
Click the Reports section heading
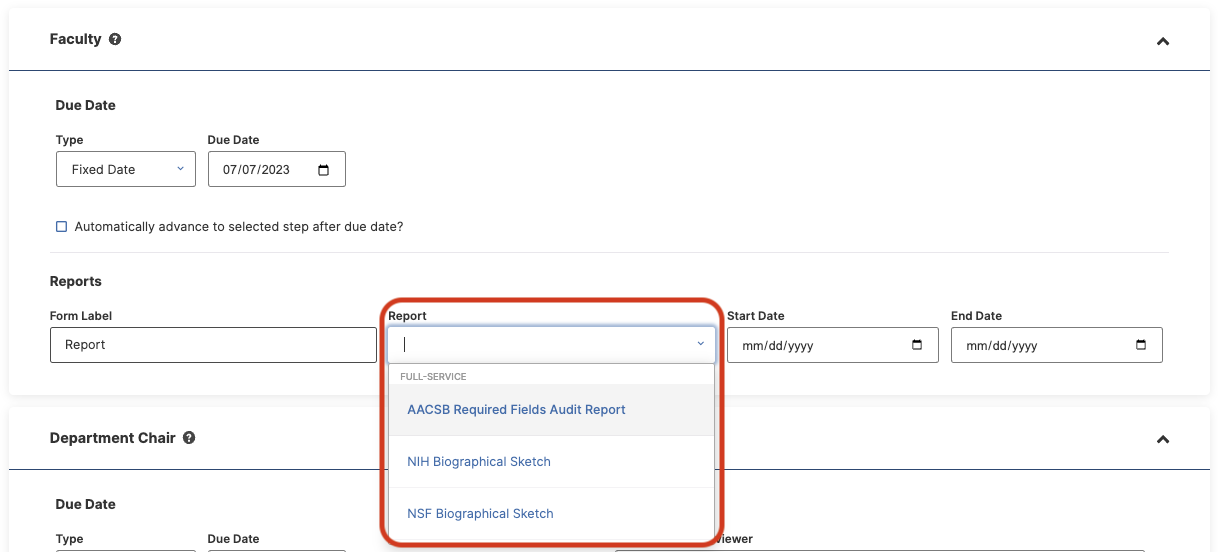(76, 282)
